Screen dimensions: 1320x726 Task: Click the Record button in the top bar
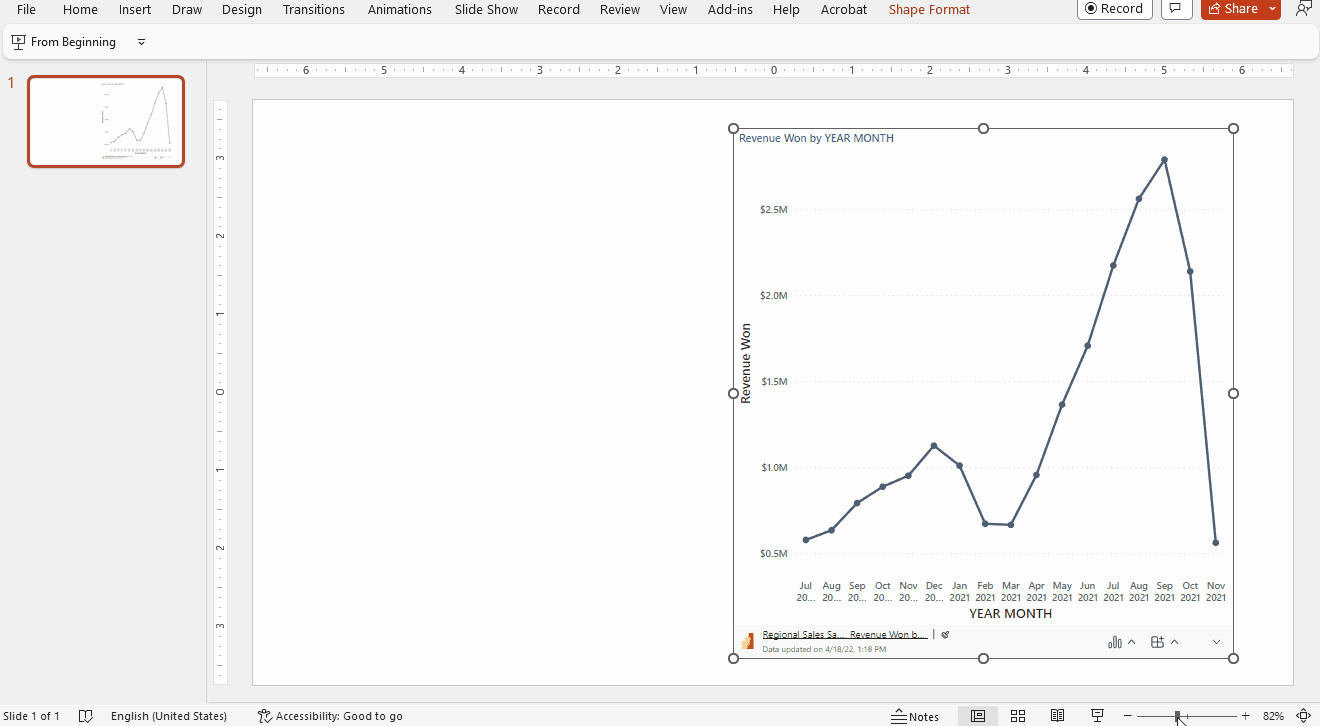coord(1114,9)
